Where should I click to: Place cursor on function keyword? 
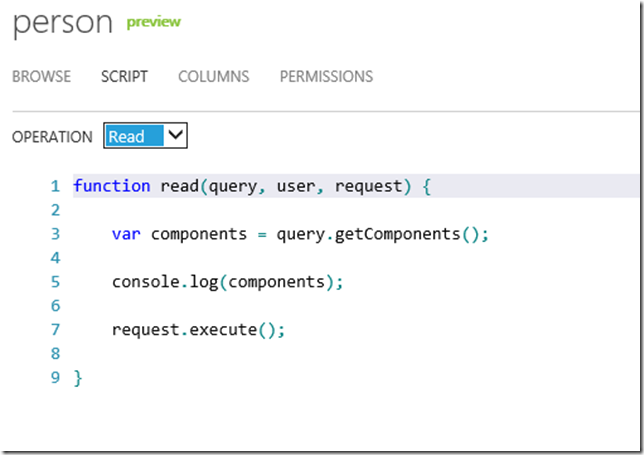coord(112,186)
